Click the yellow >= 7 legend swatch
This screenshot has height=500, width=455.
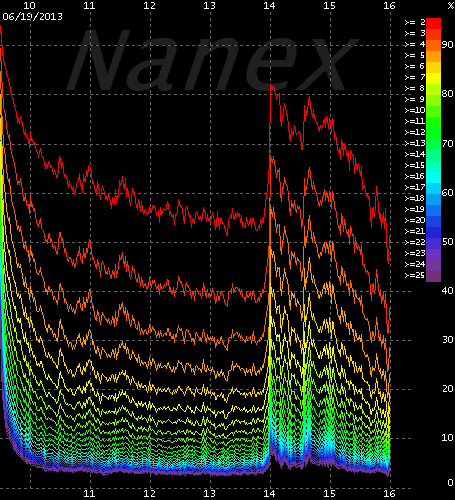[x=433, y=78]
